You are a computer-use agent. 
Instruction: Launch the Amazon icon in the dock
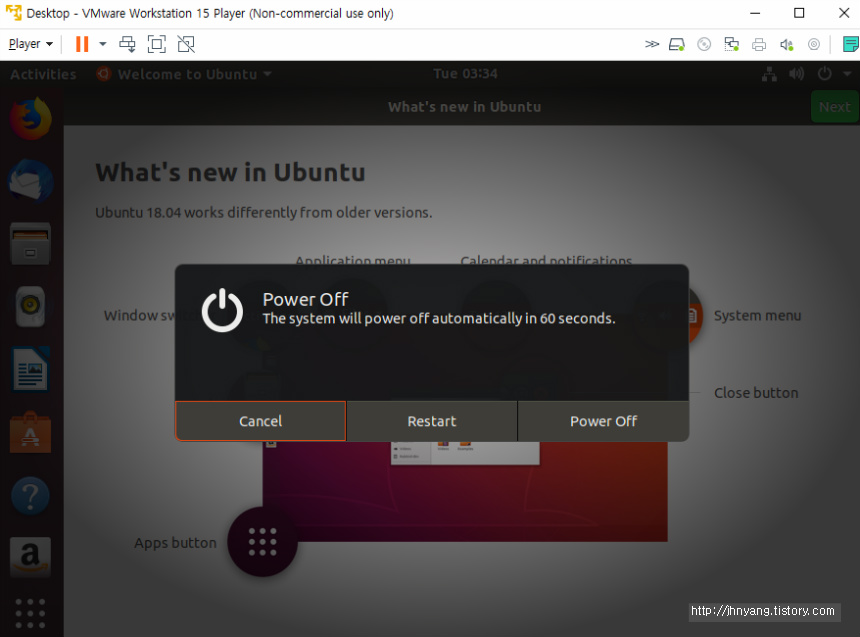point(31,556)
